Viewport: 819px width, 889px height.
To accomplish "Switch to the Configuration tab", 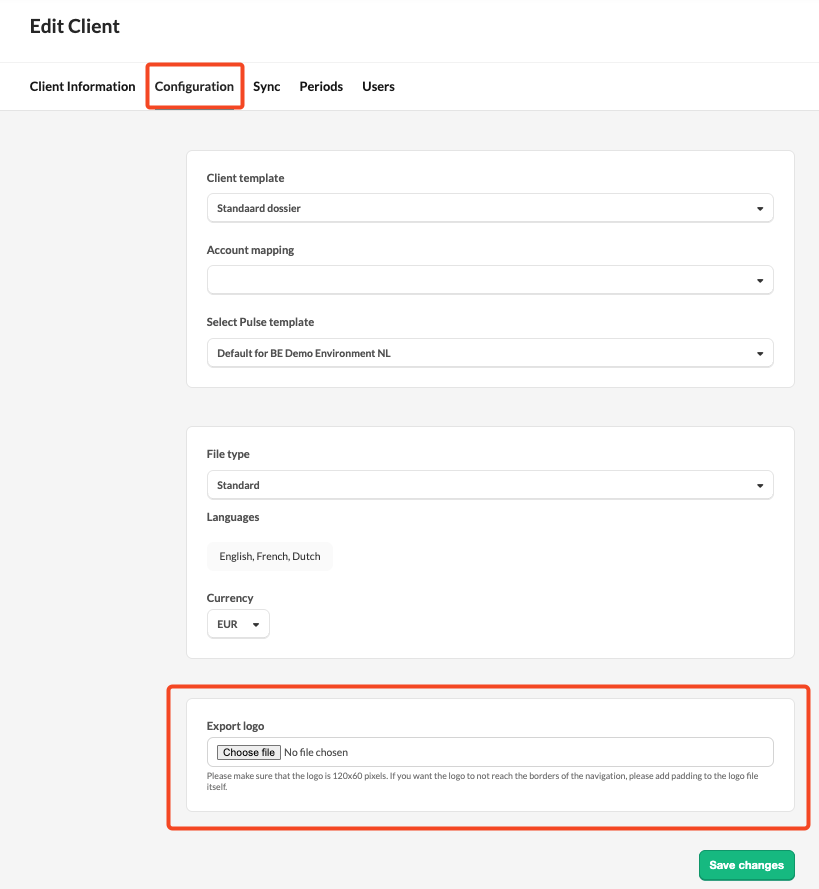I will tap(194, 86).
